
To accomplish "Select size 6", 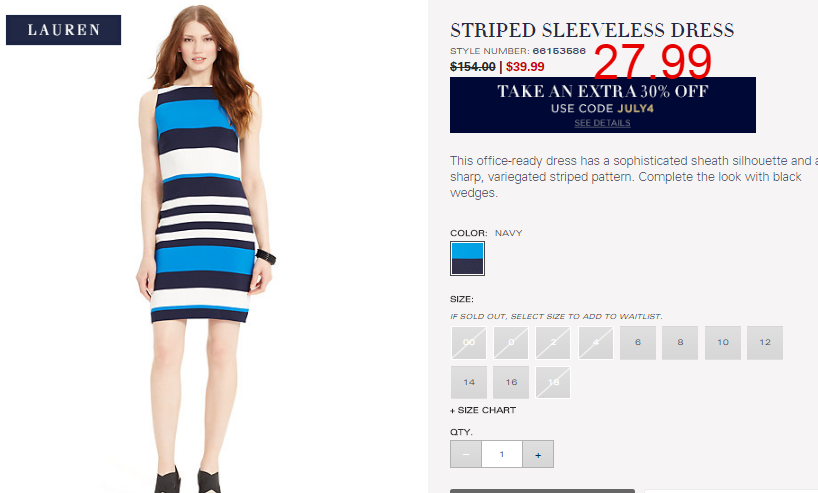I will 637,343.
